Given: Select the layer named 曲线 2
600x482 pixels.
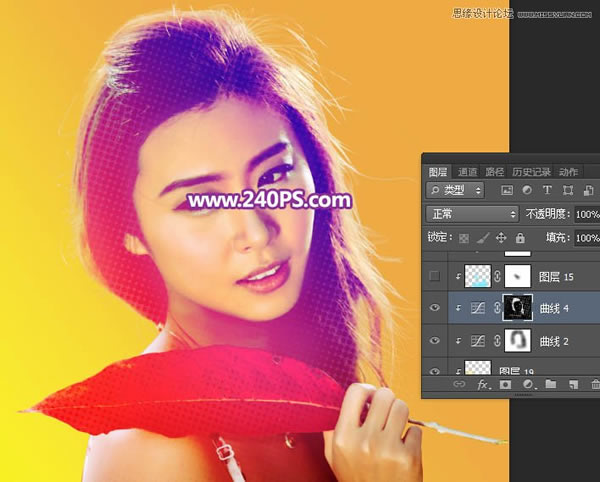Looking at the screenshot, I should (x=554, y=341).
